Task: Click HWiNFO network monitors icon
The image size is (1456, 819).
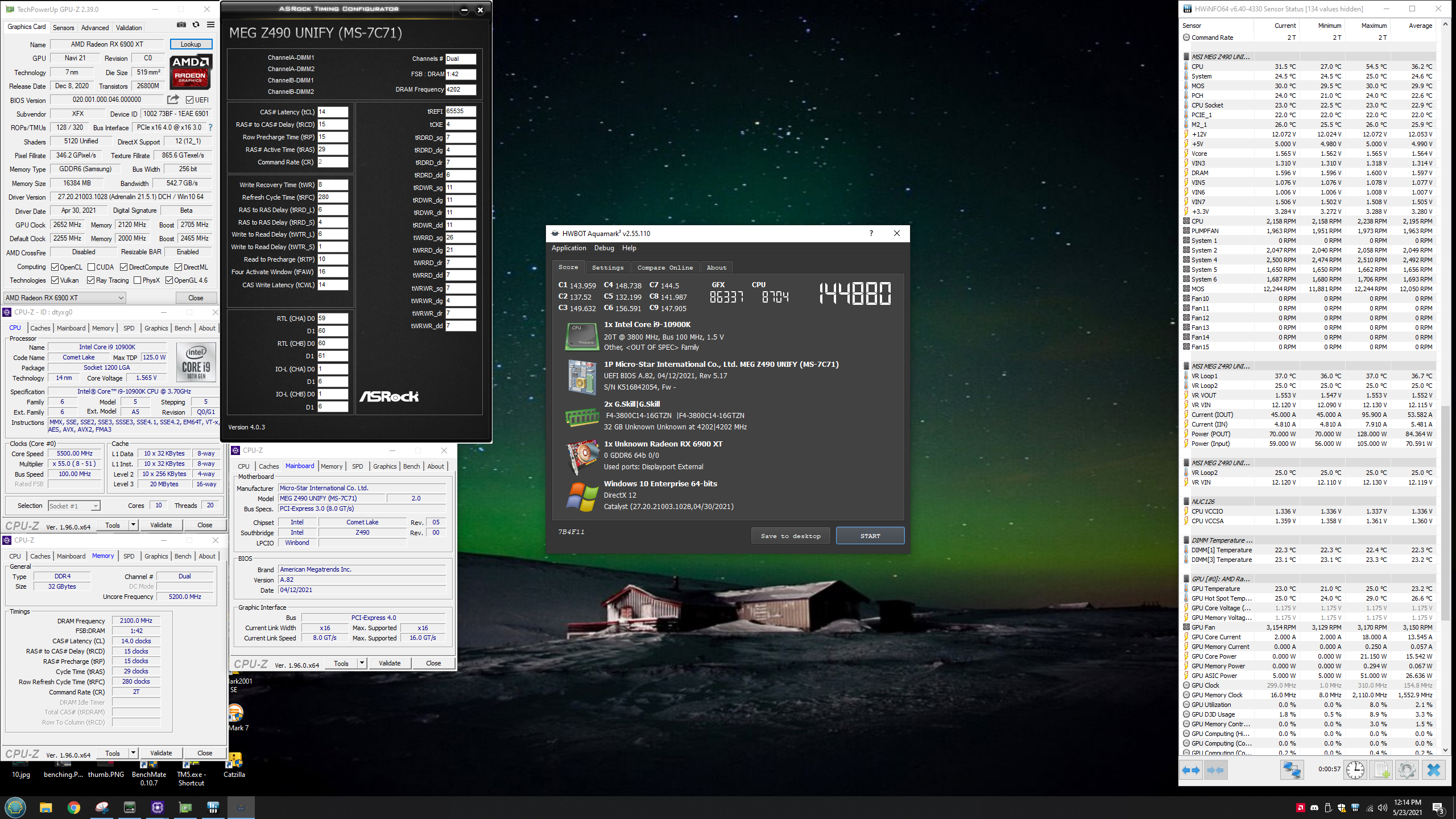Action: click(x=1292, y=770)
